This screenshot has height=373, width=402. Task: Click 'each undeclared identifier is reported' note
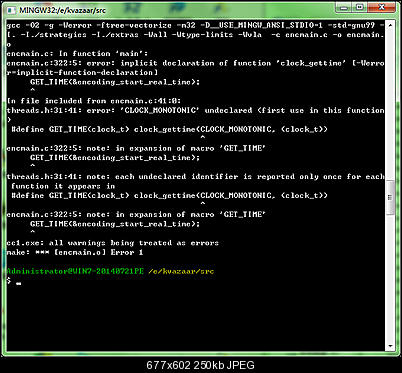point(205,177)
